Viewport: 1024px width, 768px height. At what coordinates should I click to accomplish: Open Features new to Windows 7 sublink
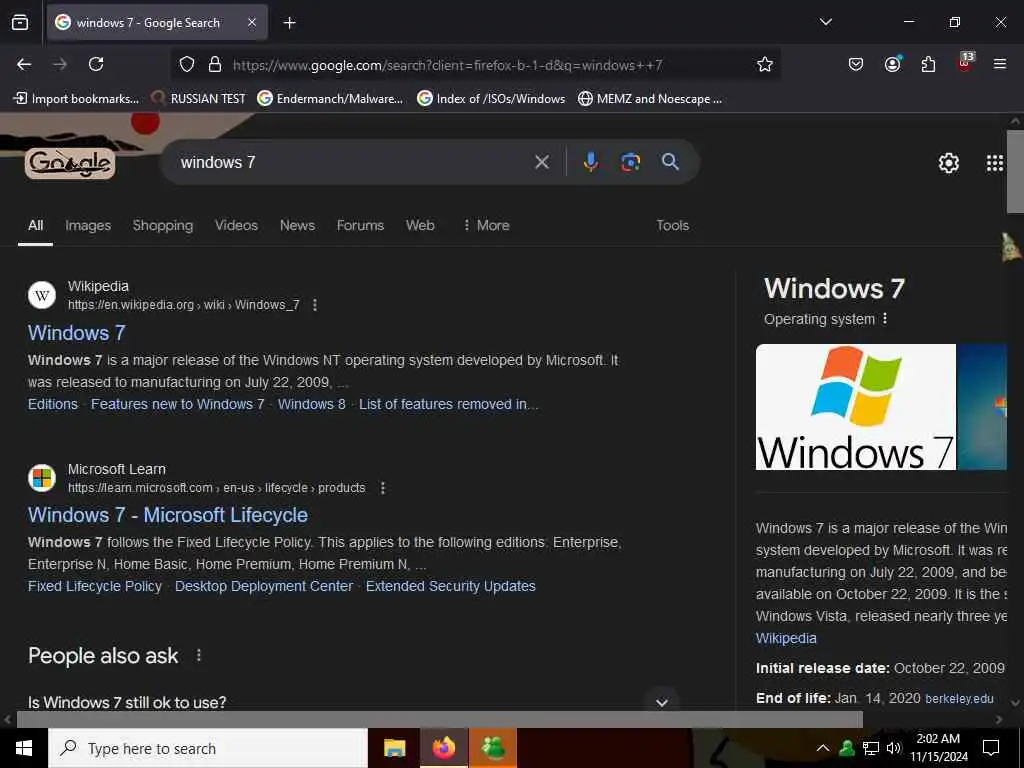[177, 404]
